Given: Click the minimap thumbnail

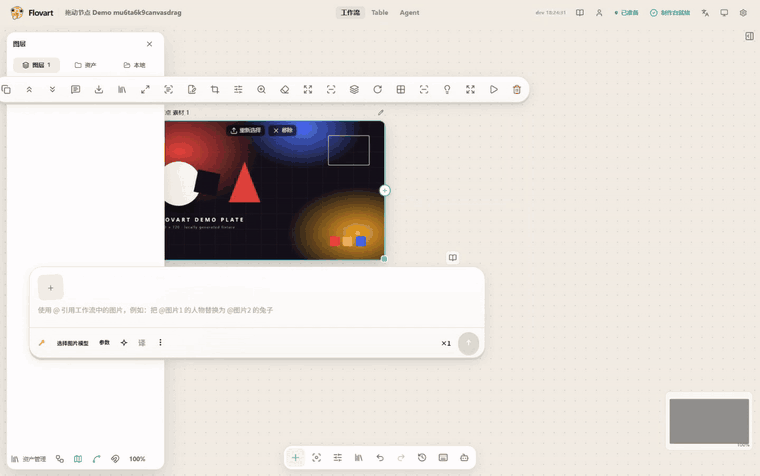Looking at the screenshot, I should click(x=709, y=421).
